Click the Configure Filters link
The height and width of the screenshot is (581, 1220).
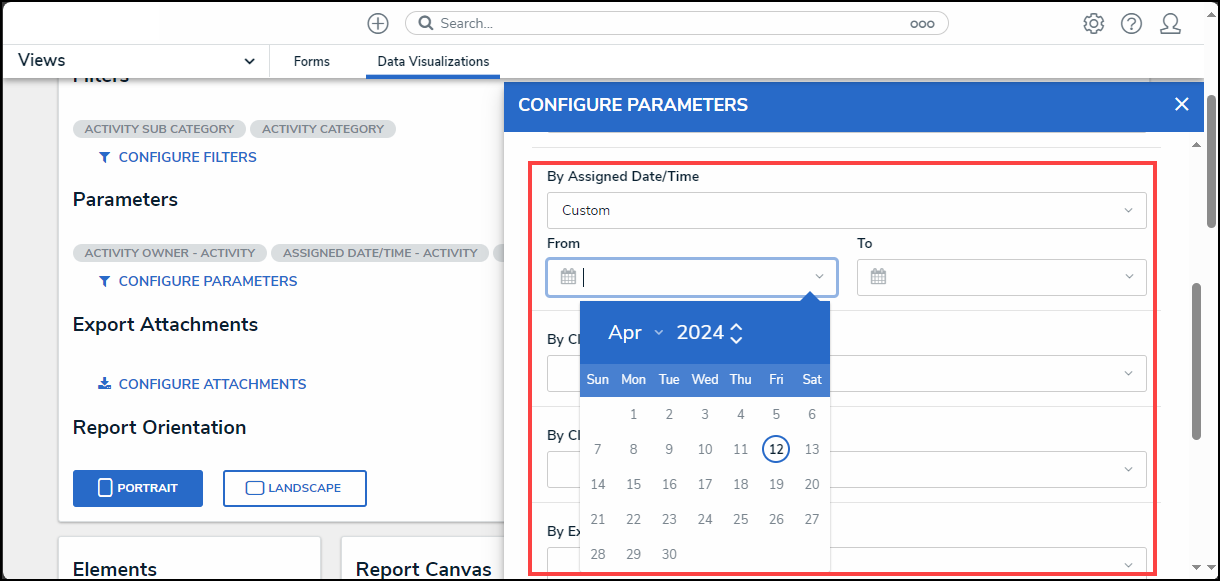(x=188, y=157)
